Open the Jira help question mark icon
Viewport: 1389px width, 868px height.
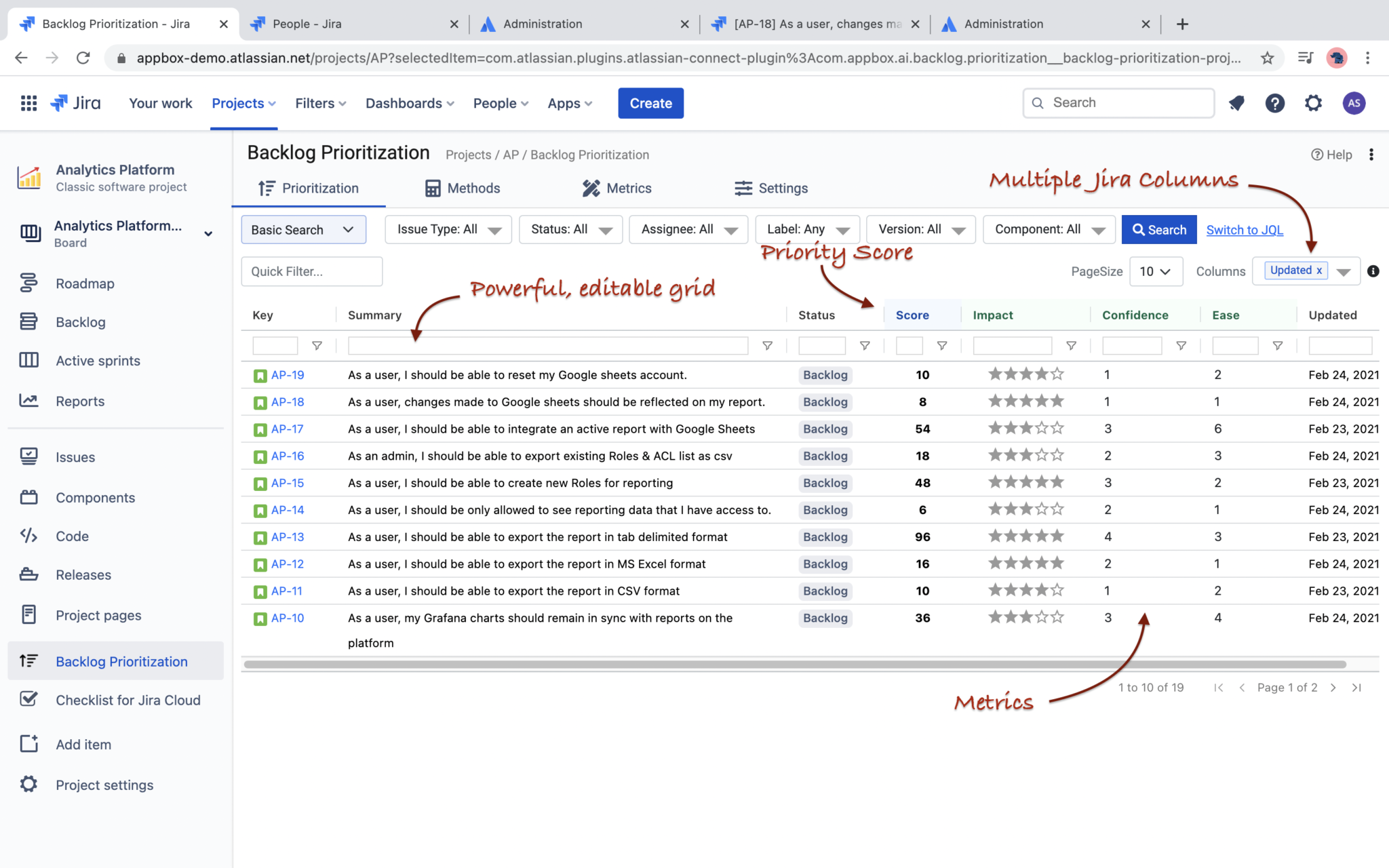[1274, 103]
